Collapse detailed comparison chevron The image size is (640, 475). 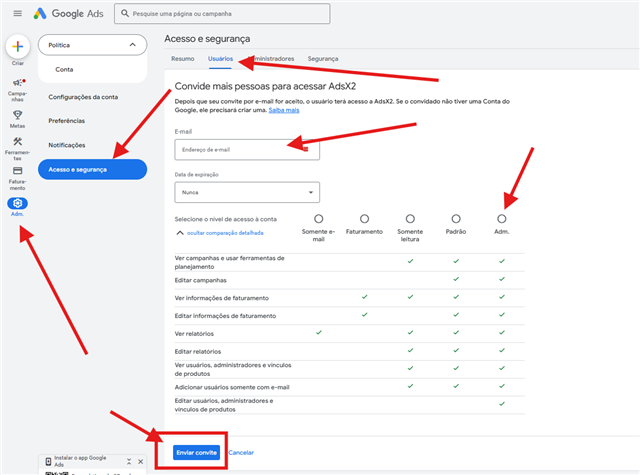180,233
